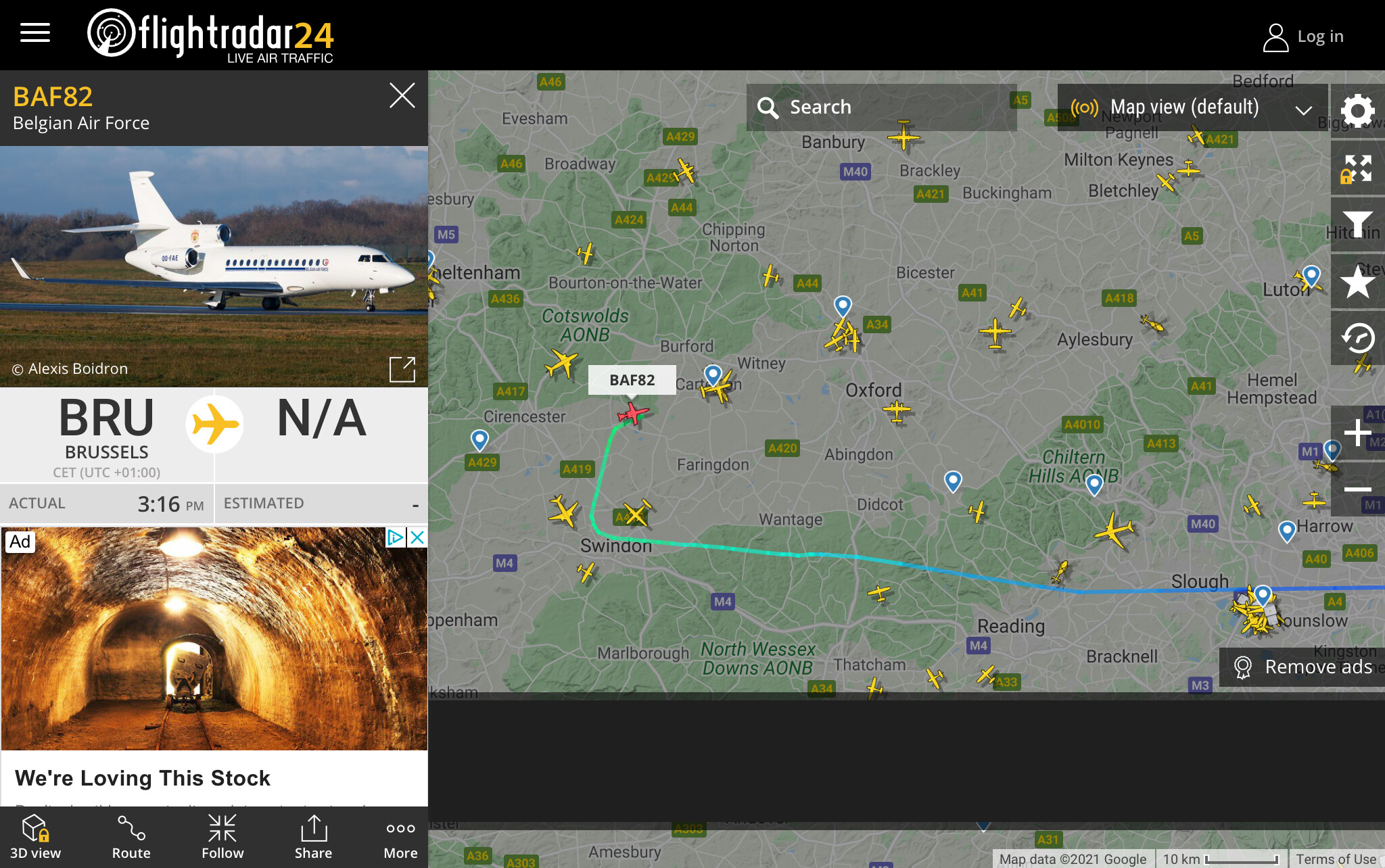Open the flight filter funnel icon

pos(1357,225)
